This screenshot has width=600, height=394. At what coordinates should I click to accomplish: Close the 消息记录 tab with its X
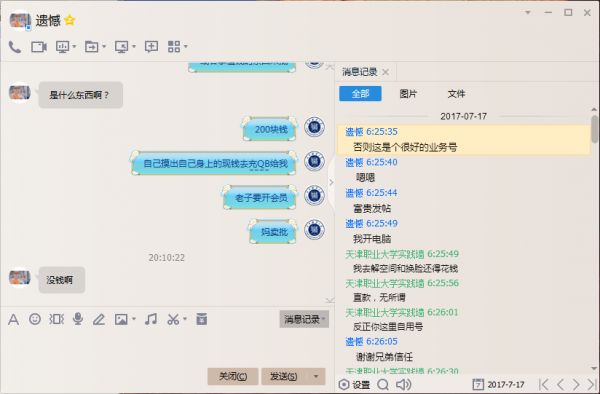[x=386, y=72]
